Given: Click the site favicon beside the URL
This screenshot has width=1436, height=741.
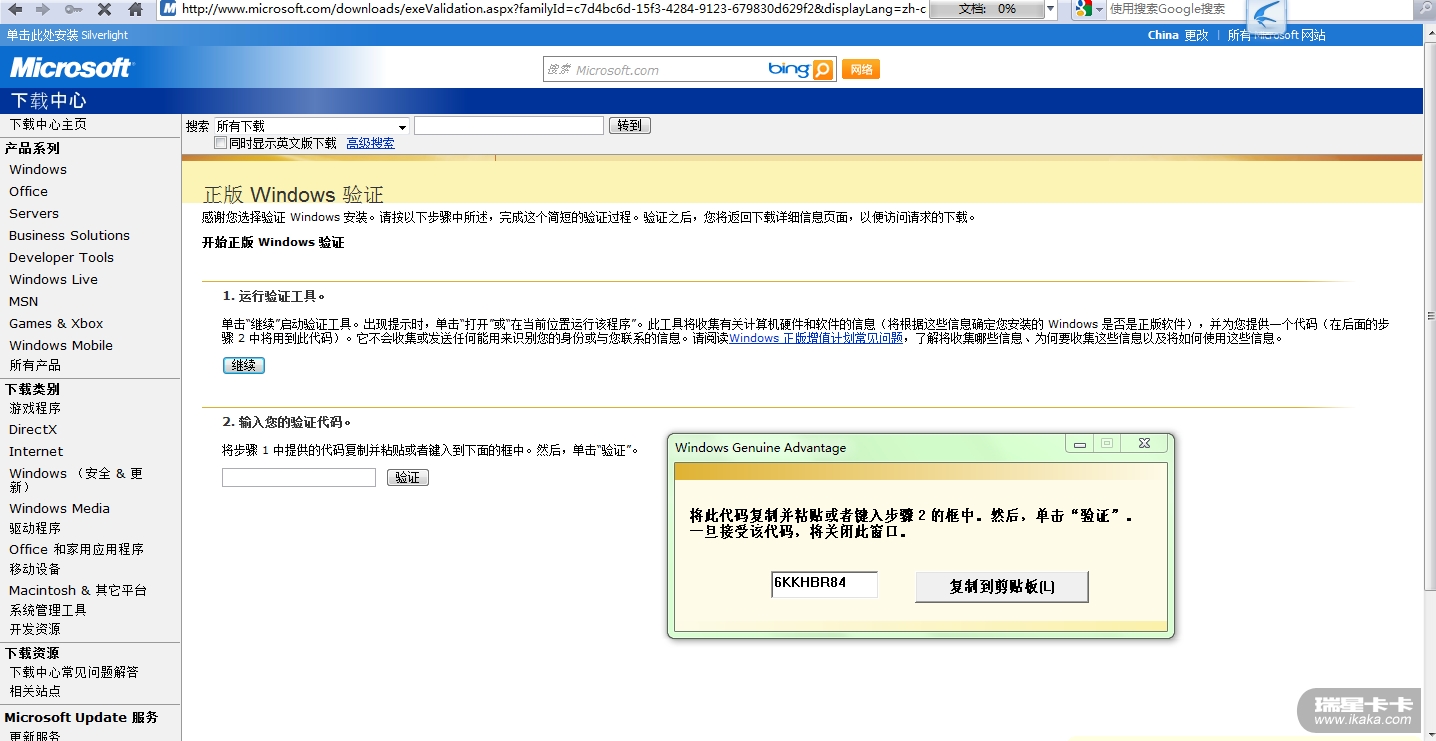Looking at the screenshot, I should pyautogui.click(x=169, y=9).
